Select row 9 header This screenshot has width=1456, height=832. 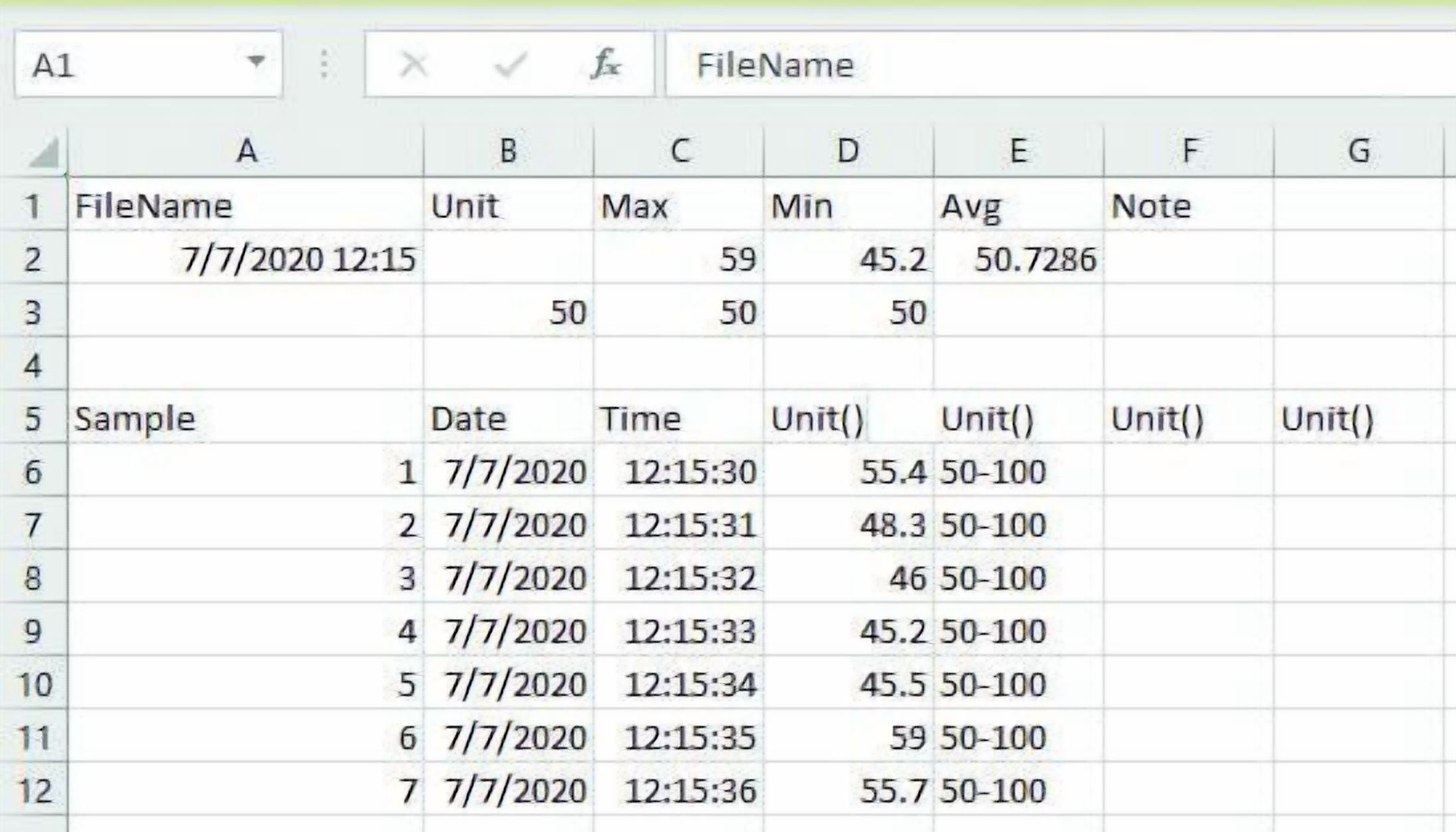tap(33, 630)
